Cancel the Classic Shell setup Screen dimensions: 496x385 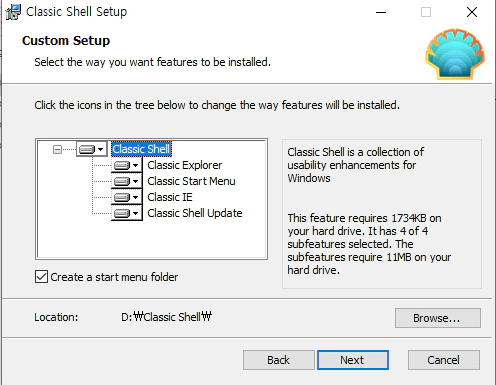(x=444, y=360)
